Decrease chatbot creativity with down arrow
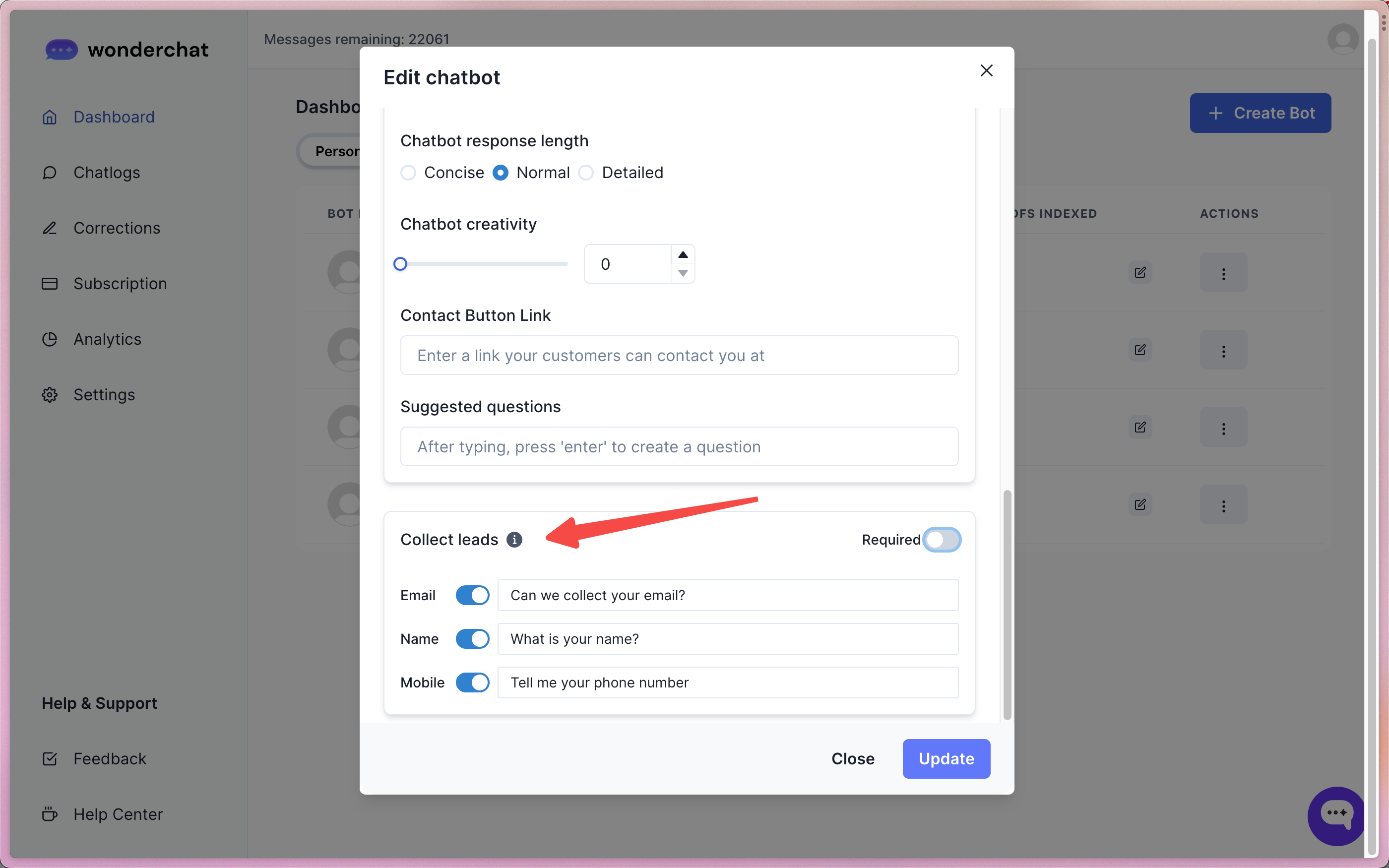The image size is (1389, 868). (x=683, y=273)
